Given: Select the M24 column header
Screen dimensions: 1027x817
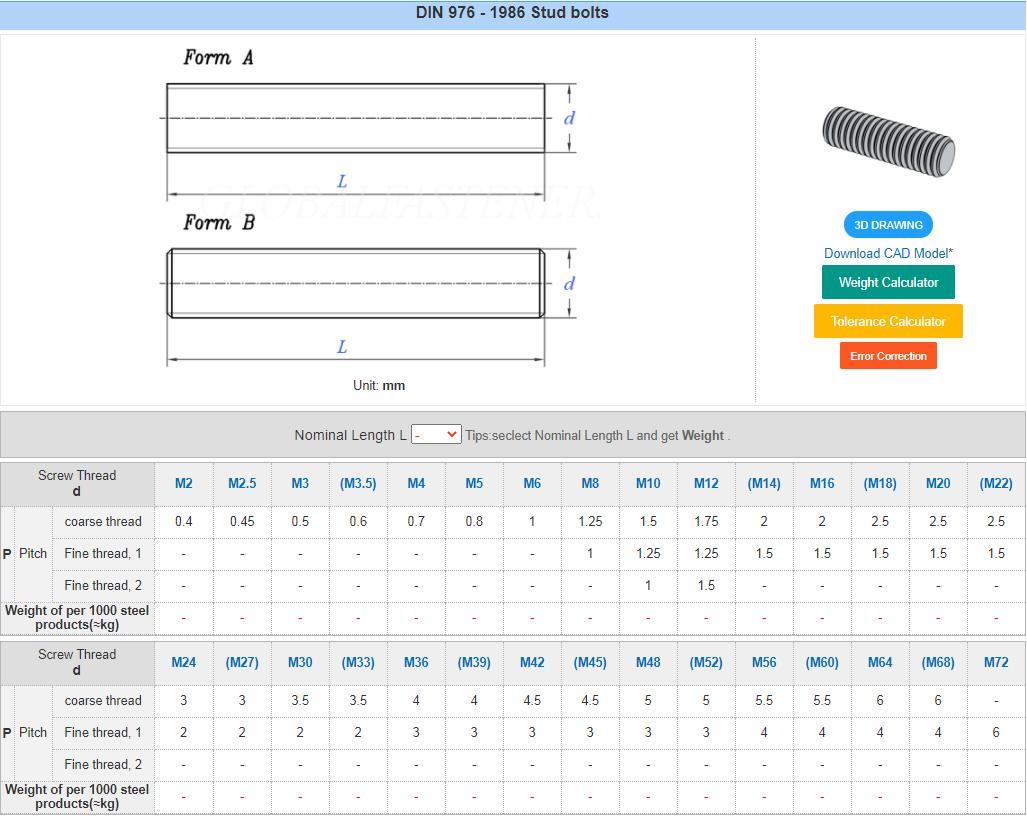Looking at the screenshot, I should [184, 661].
